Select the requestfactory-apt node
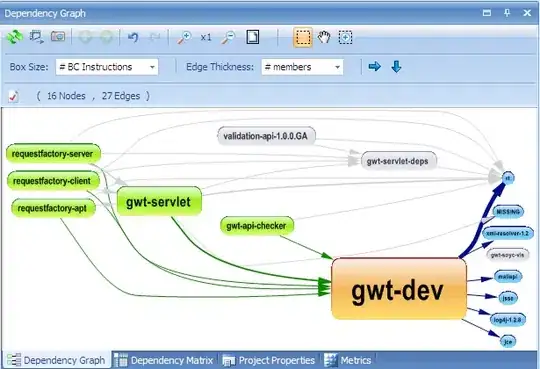Image resolution: width=540 pixels, height=369 pixels. [x=53, y=208]
